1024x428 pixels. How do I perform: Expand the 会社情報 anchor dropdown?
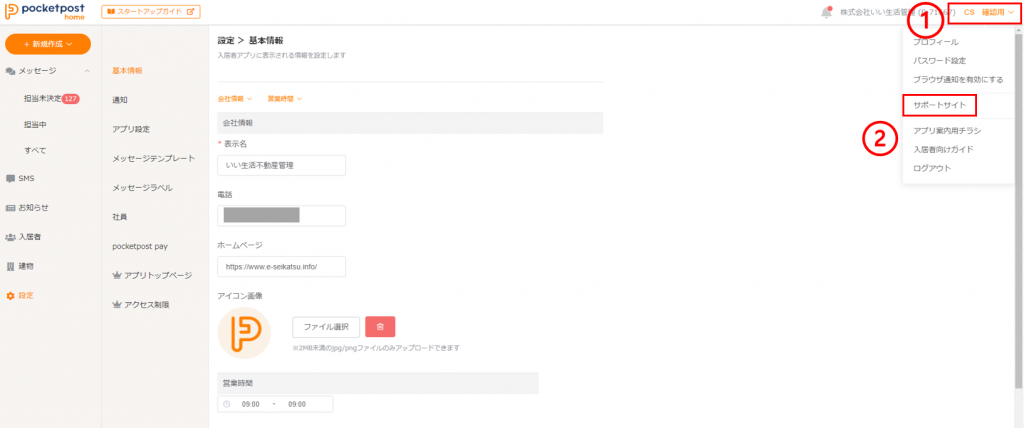(x=235, y=99)
